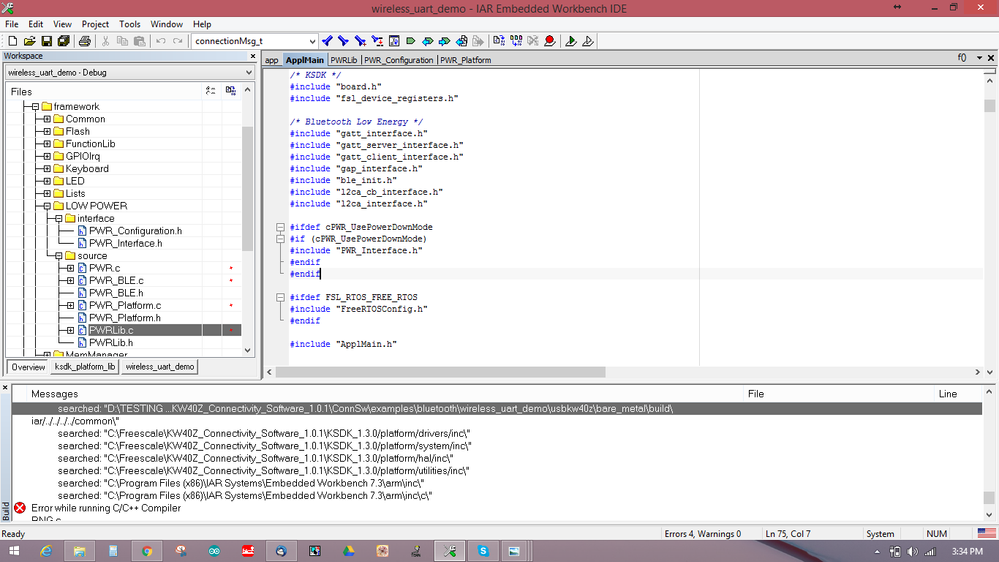Click the Navigate Forward icon
Screen dimensions: 999x562
[x=478, y=41]
